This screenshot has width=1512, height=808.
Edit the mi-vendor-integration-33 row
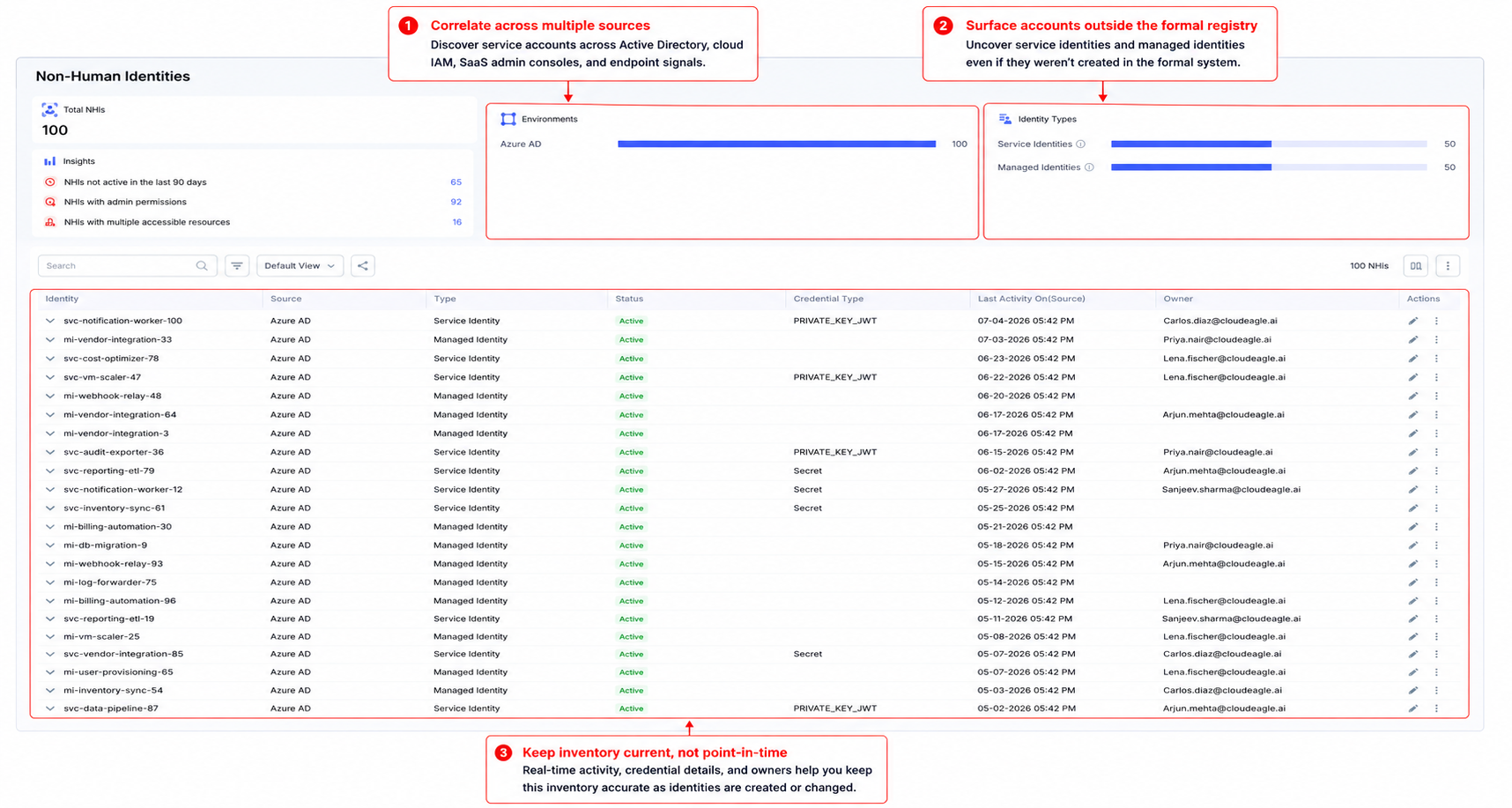[1412, 340]
